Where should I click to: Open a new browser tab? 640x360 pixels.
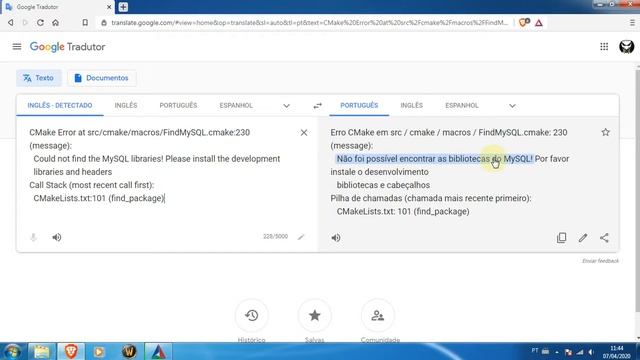pyautogui.click(x=123, y=7)
